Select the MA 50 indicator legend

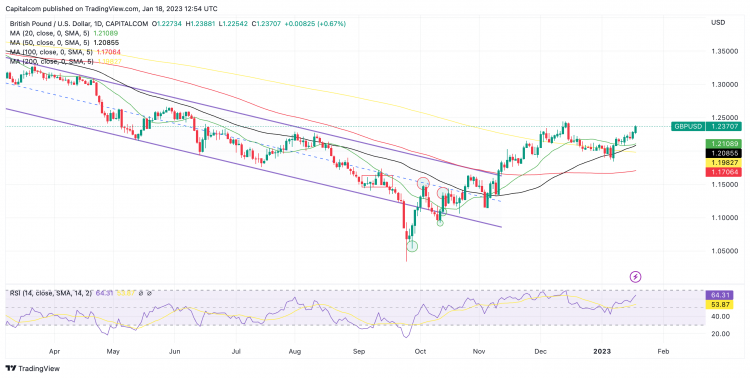click(x=64, y=43)
